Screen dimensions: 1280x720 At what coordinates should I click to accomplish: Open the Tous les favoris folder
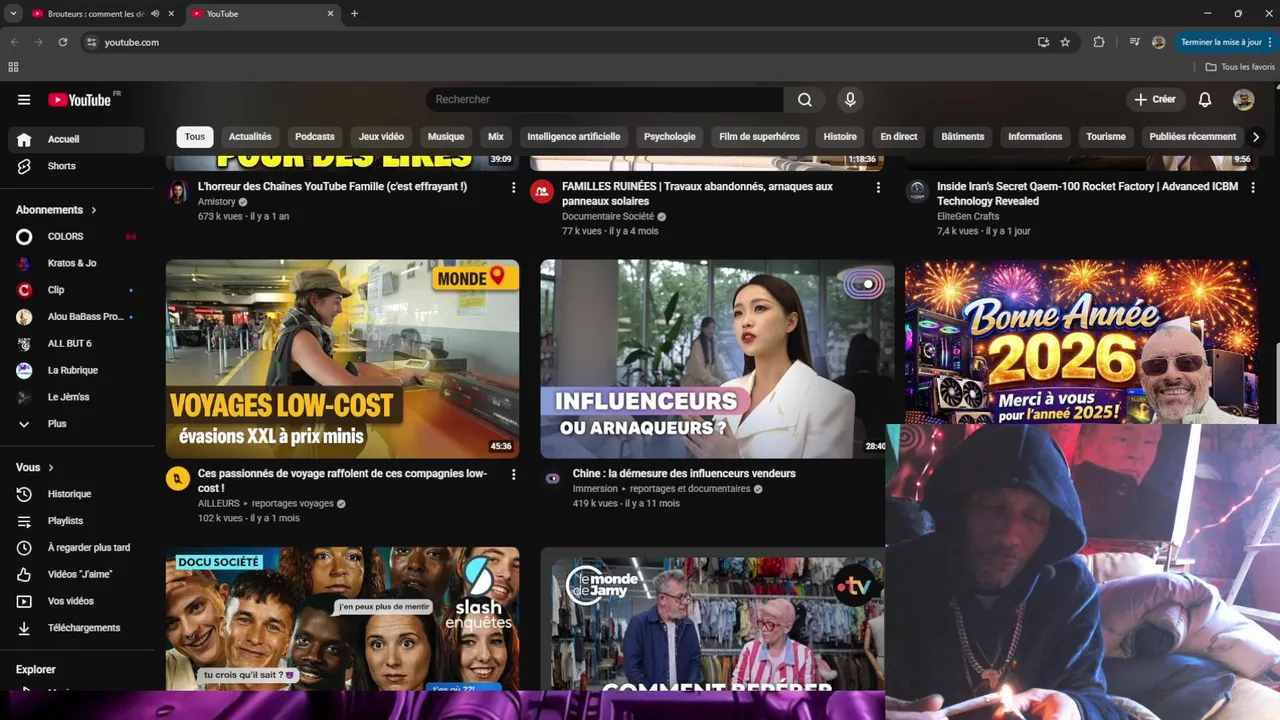[1240, 67]
